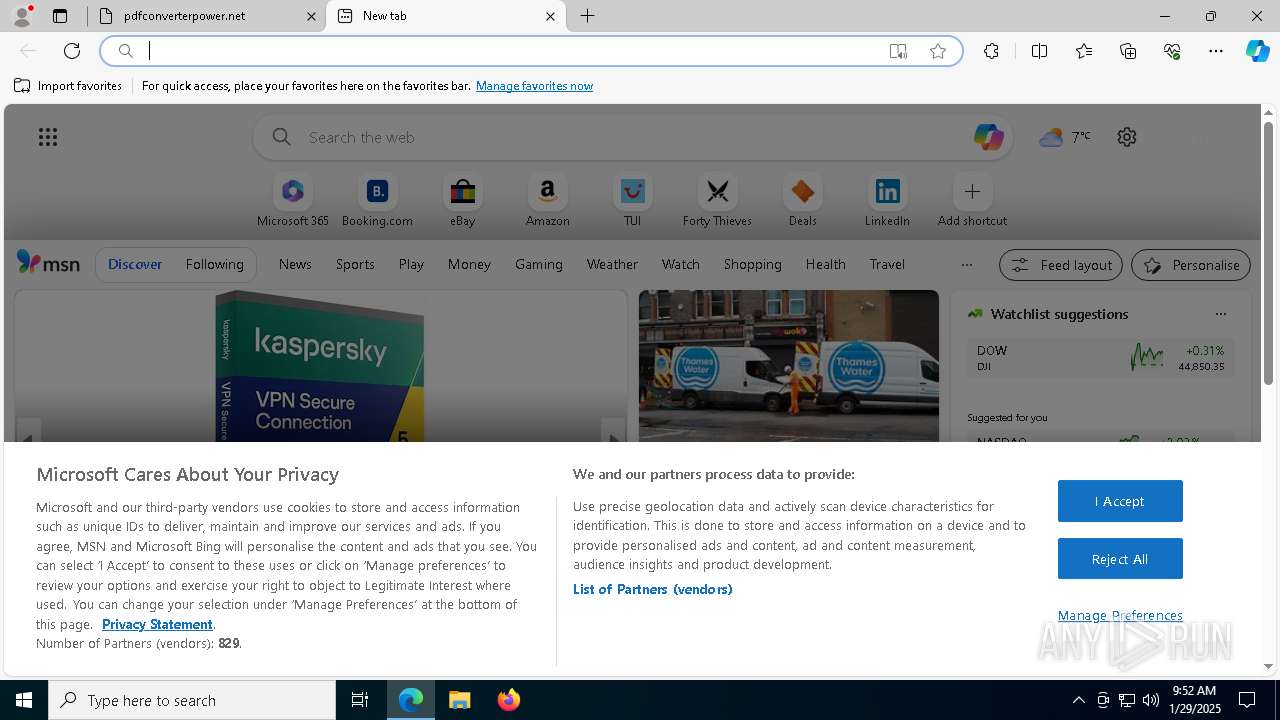Open the Favorites hub icon

coord(1084,51)
